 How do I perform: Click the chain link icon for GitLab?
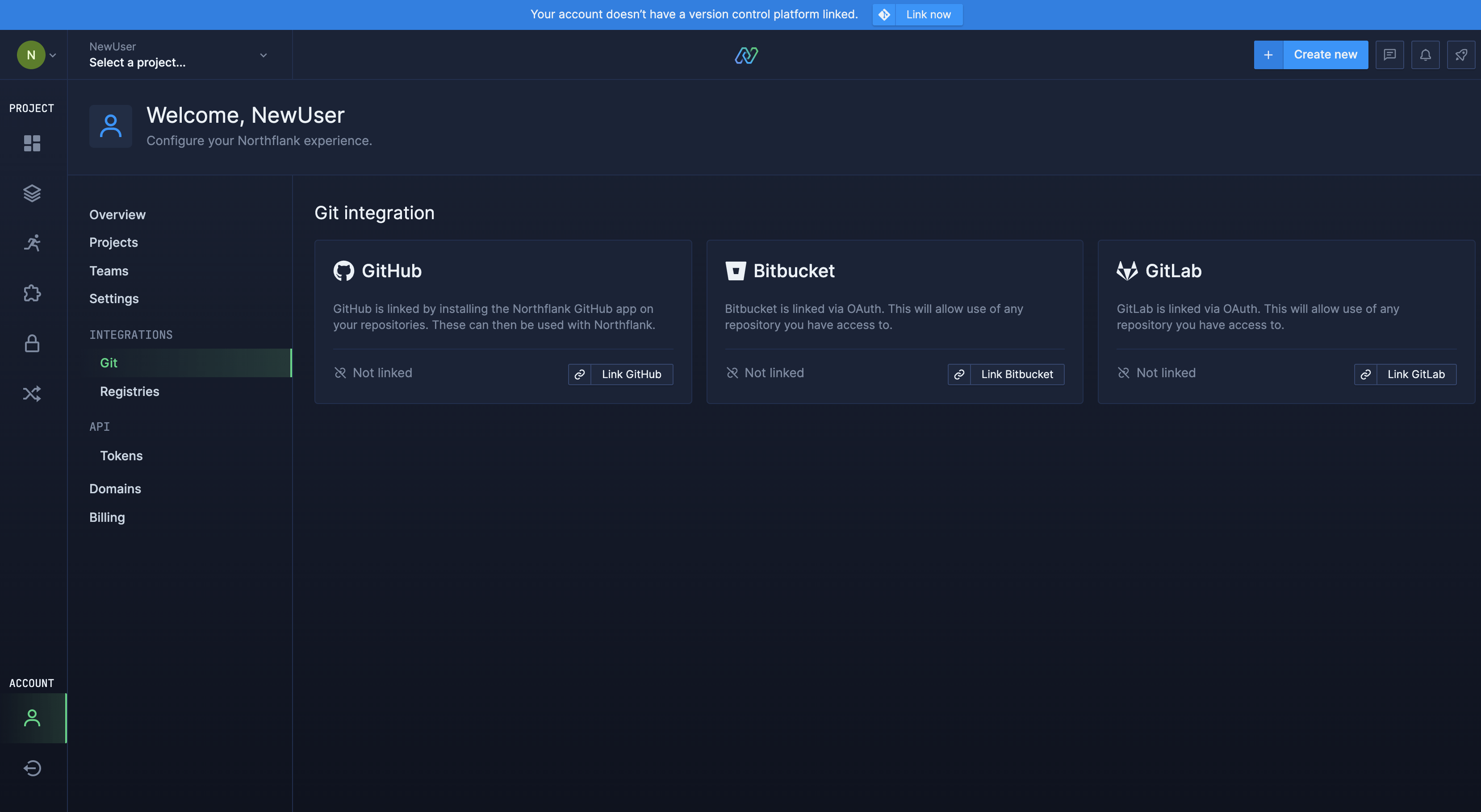(x=1365, y=374)
